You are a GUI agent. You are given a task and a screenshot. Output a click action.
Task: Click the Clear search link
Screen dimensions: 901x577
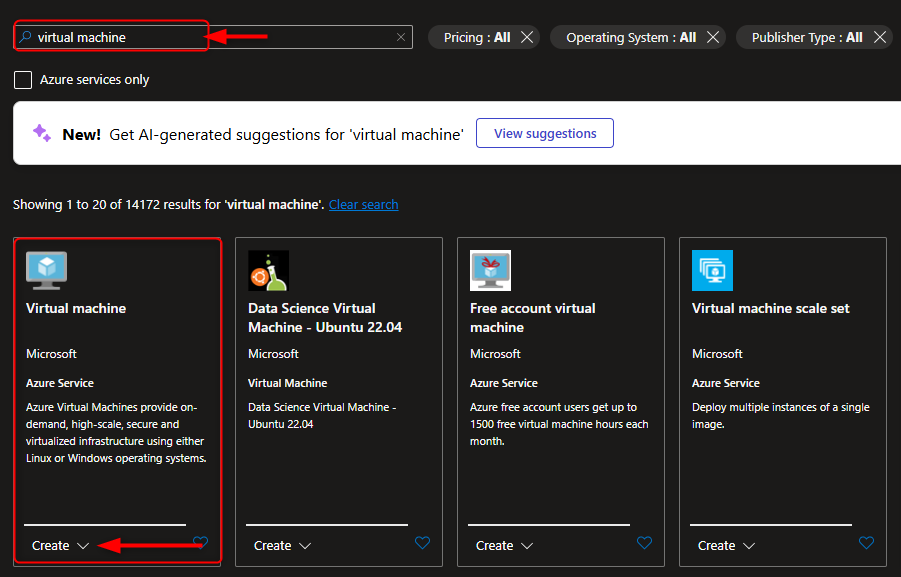pyautogui.click(x=363, y=204)
